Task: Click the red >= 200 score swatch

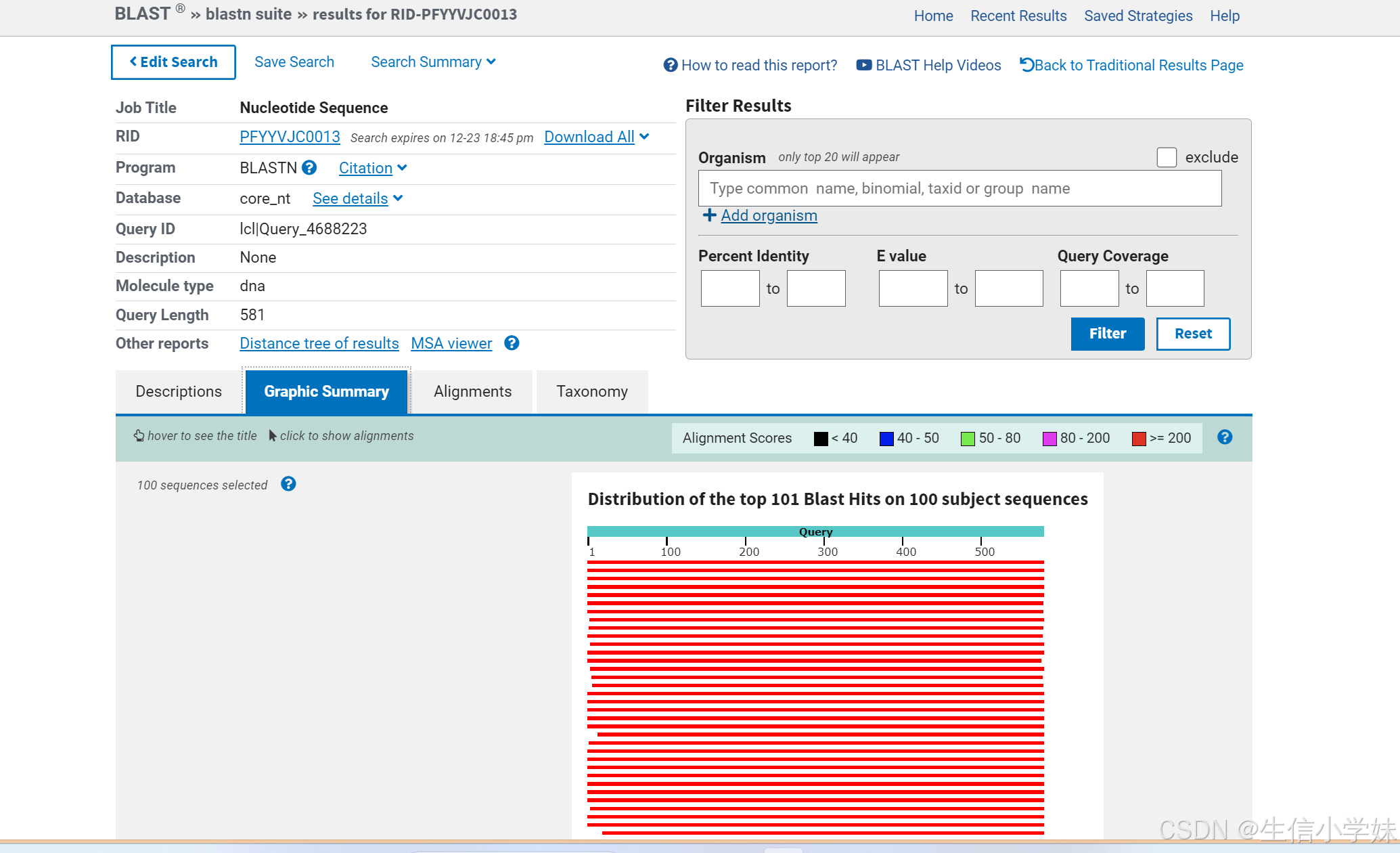Action: [1138, 438]
